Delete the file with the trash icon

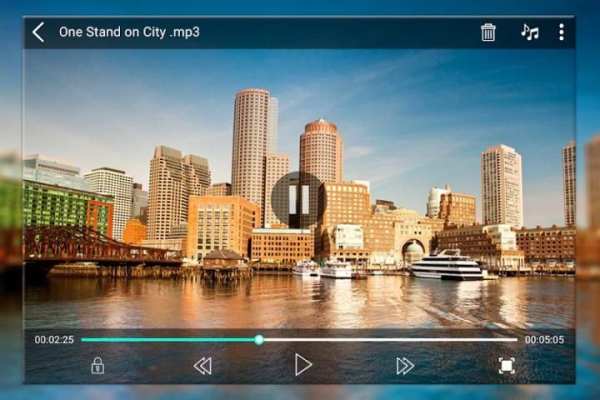[488, 32]
